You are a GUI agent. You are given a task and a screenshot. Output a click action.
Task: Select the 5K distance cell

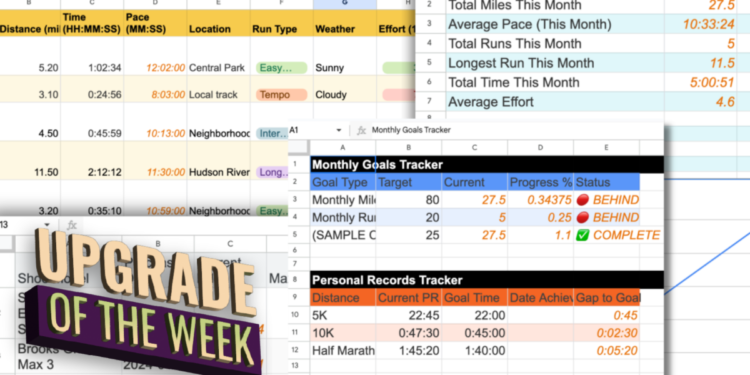click(342, 315)
